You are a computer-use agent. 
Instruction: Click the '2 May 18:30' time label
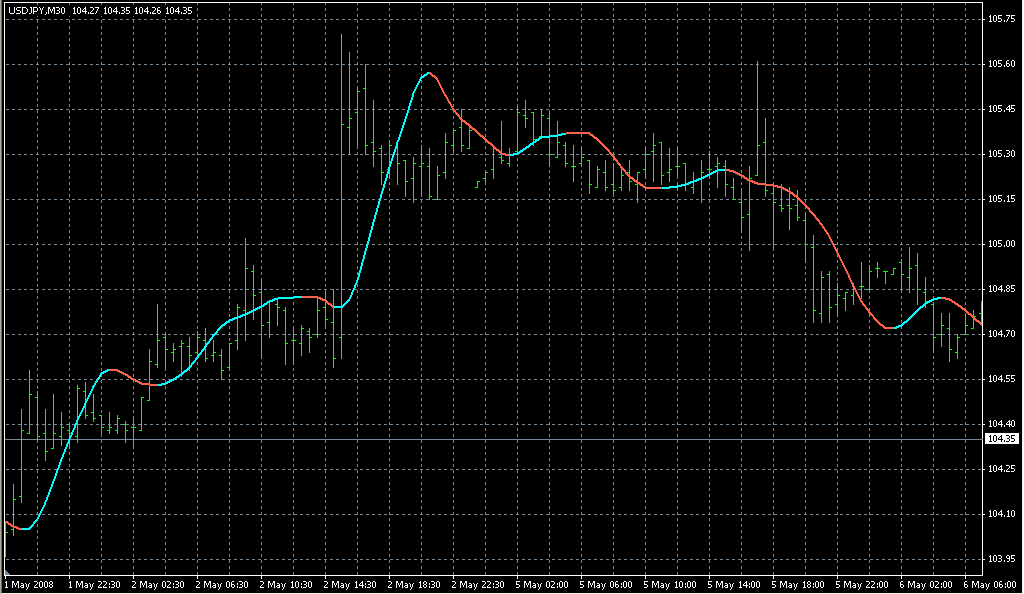(x=414, y=584)
